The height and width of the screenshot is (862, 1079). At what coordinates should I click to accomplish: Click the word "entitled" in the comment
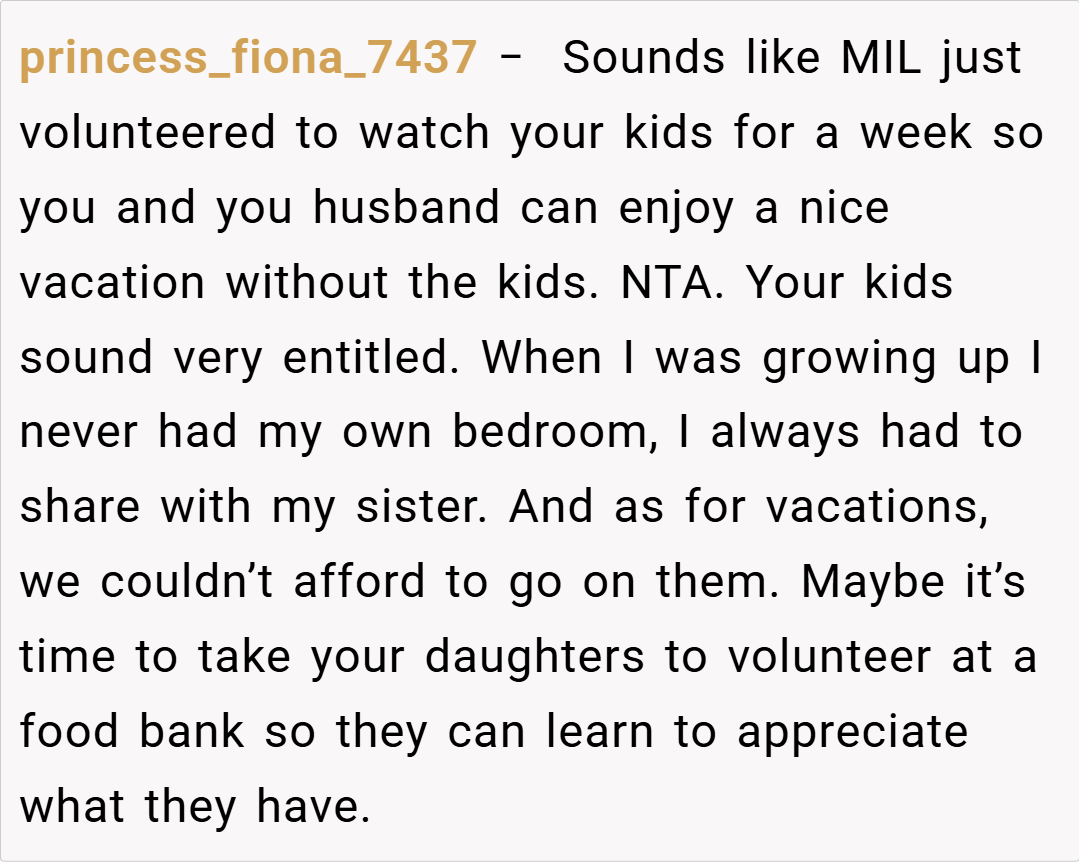(367, 359)
